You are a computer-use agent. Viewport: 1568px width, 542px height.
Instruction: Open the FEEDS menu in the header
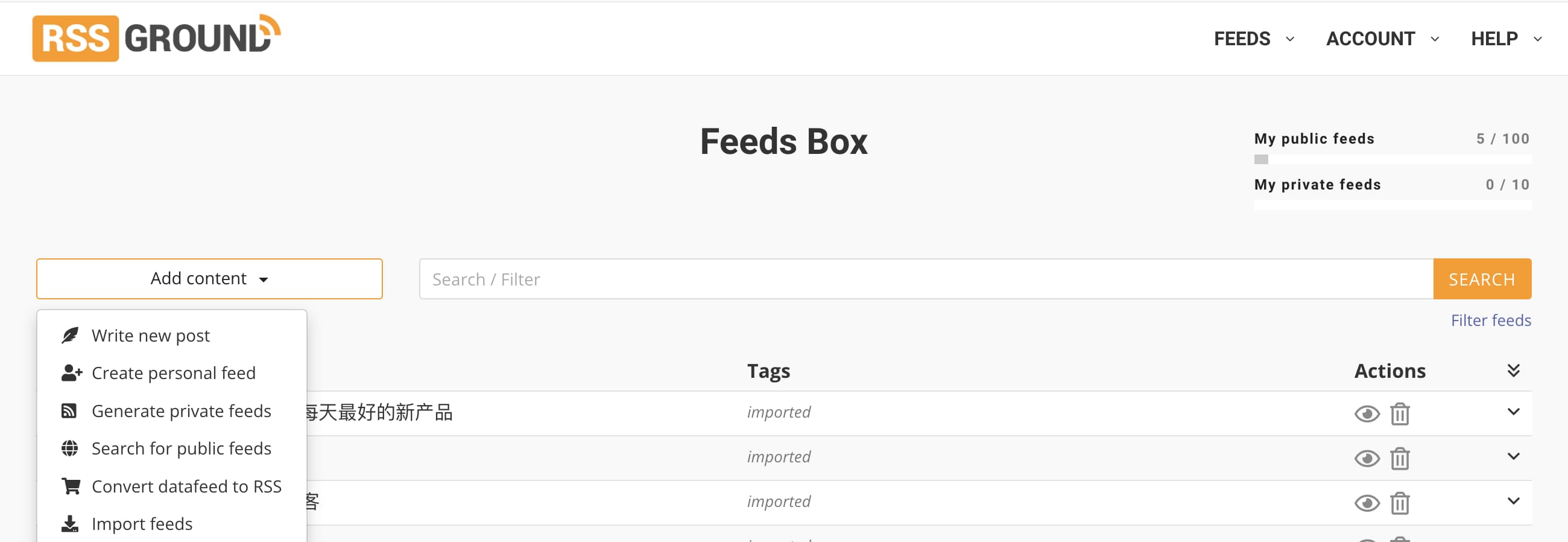[1253, 39]
